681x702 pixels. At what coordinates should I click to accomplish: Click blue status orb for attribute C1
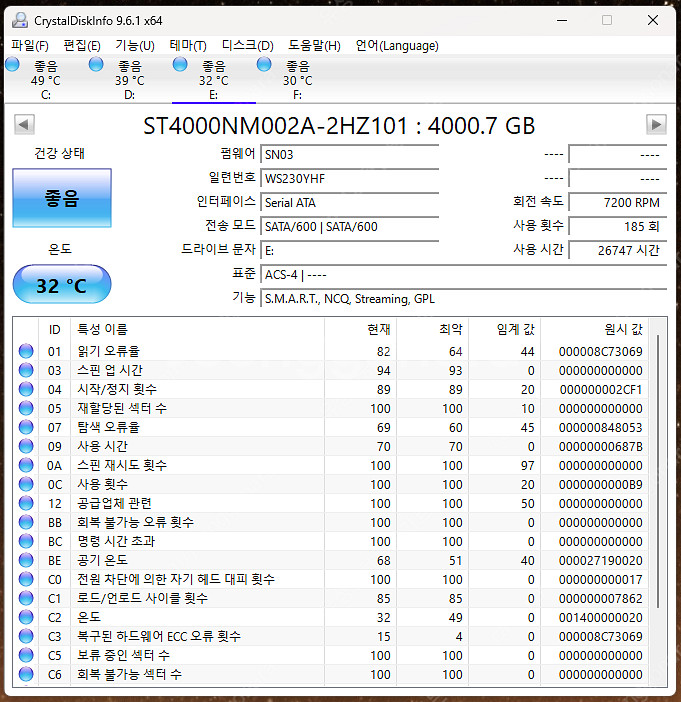[x=26, y=598]
